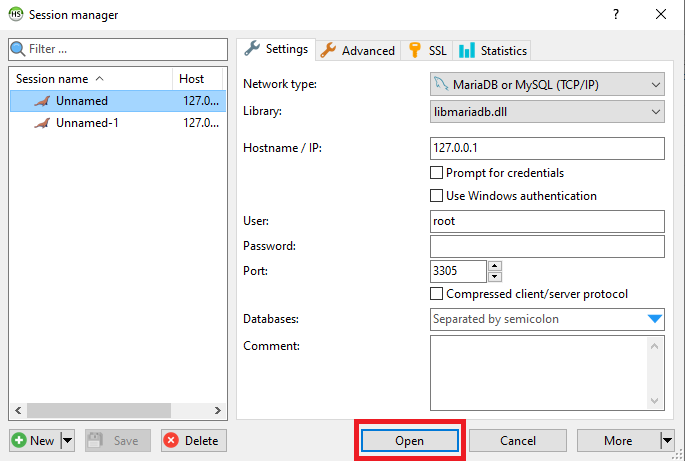This screenshot has height=461, width=685.
Task: Click the sea lion icon beside Unnamed-1
Action: [42, 123]
